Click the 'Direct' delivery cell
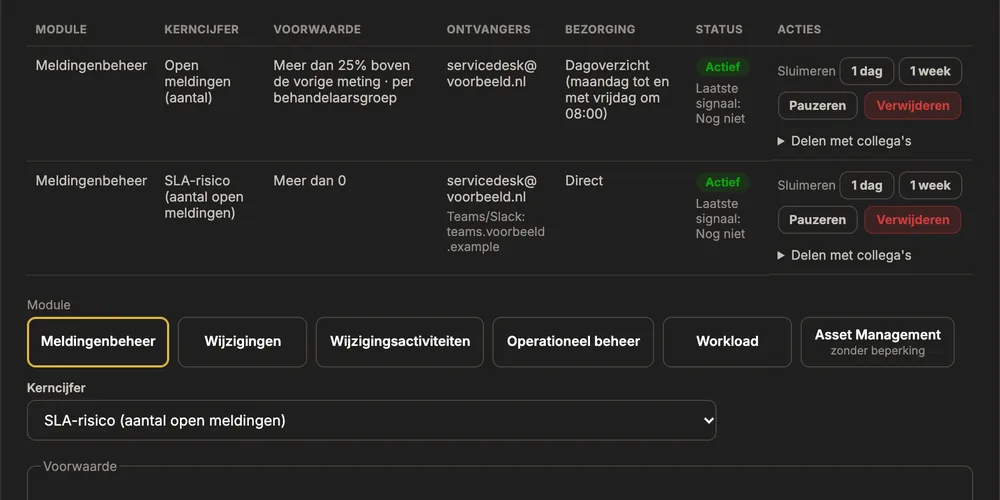Image resolution: width=1000 pixels, height=500 pixels. pos(584,181)
